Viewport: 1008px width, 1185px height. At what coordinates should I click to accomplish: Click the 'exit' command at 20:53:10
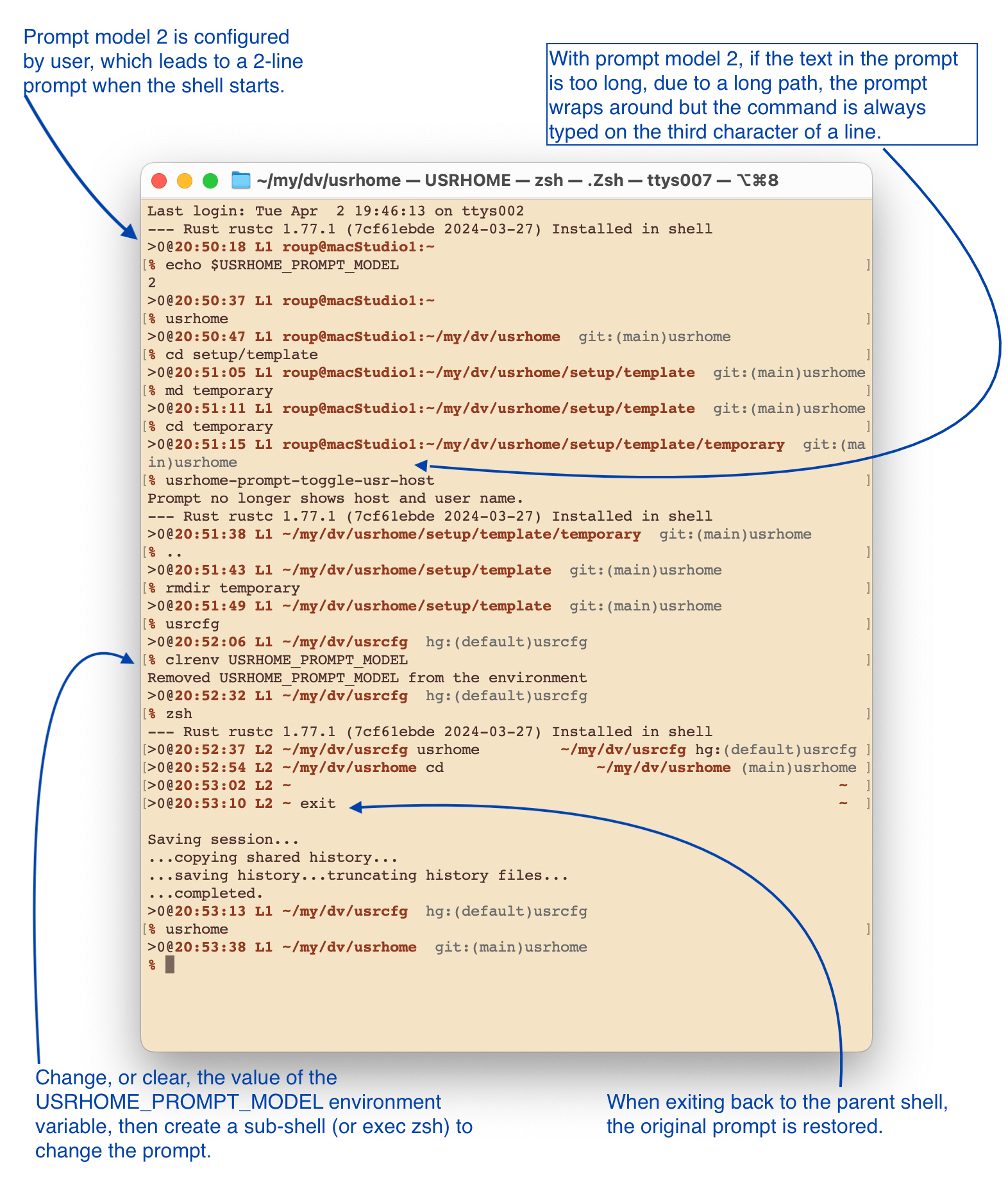(x=317, y=803)
